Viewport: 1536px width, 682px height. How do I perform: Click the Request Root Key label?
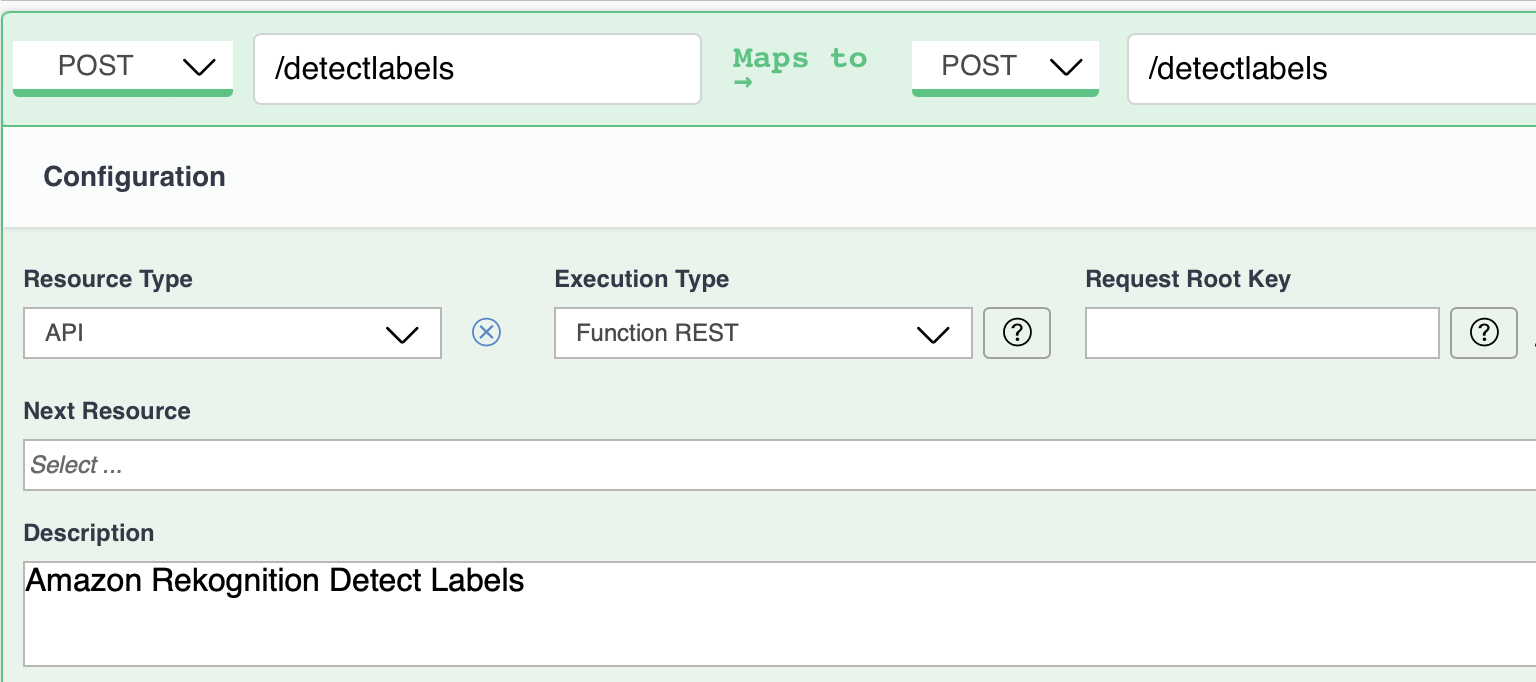point(1188,279)
